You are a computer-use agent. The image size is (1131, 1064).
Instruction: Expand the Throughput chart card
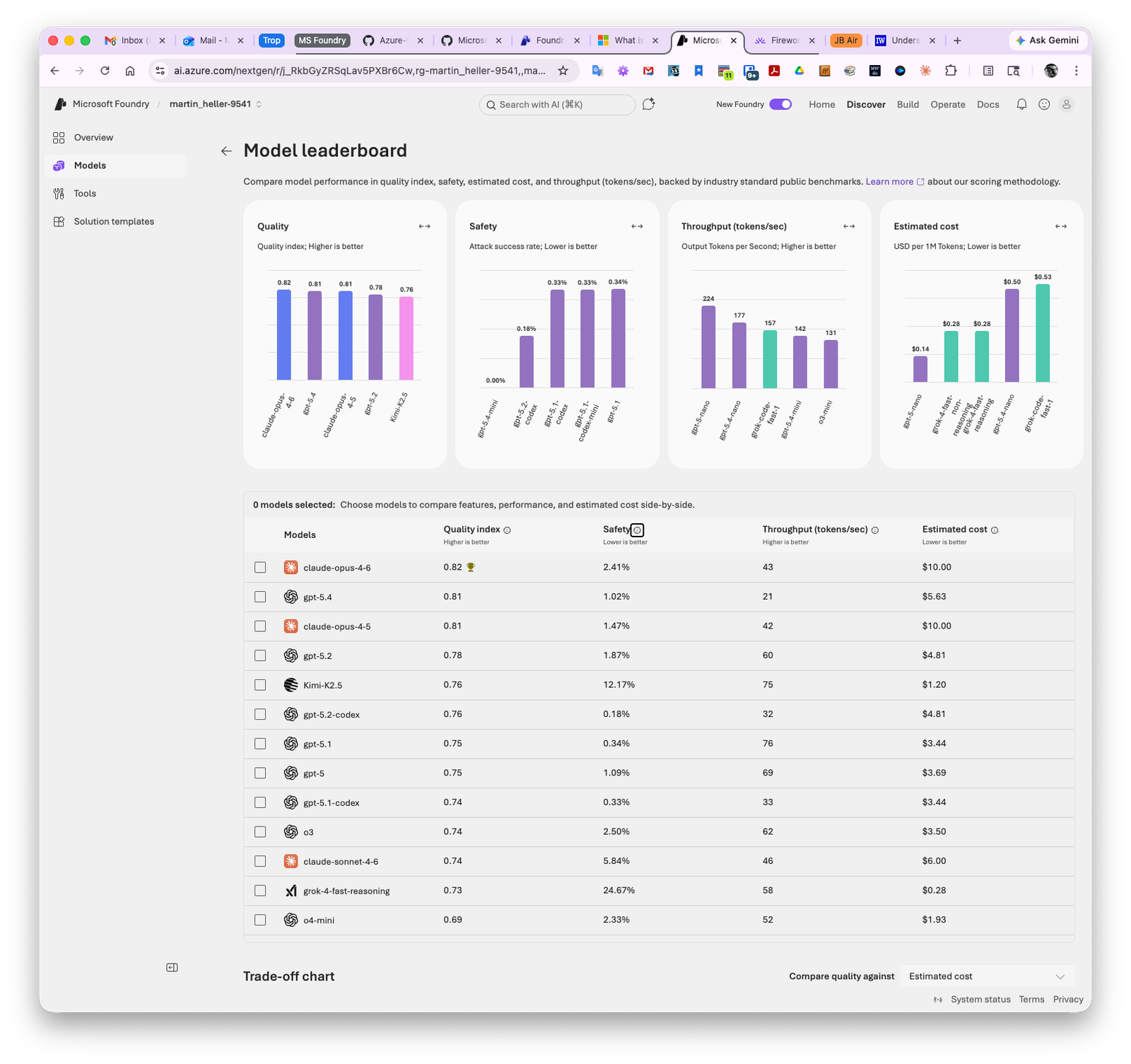point(848,226)
